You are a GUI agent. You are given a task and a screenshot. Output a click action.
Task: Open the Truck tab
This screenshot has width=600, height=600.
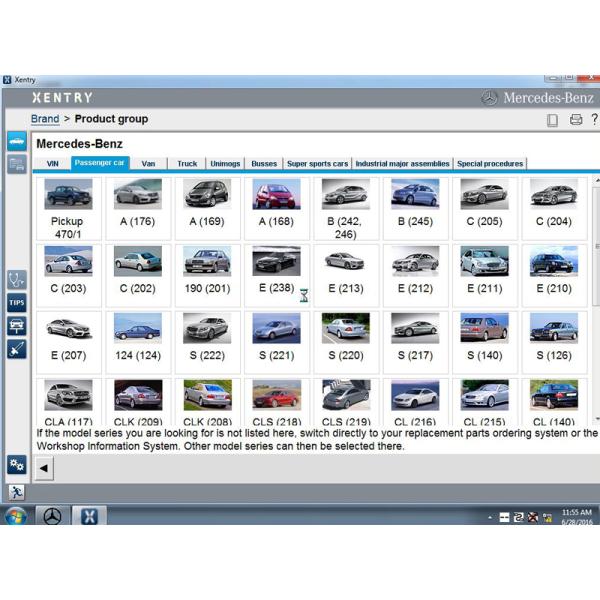(187, 164)
